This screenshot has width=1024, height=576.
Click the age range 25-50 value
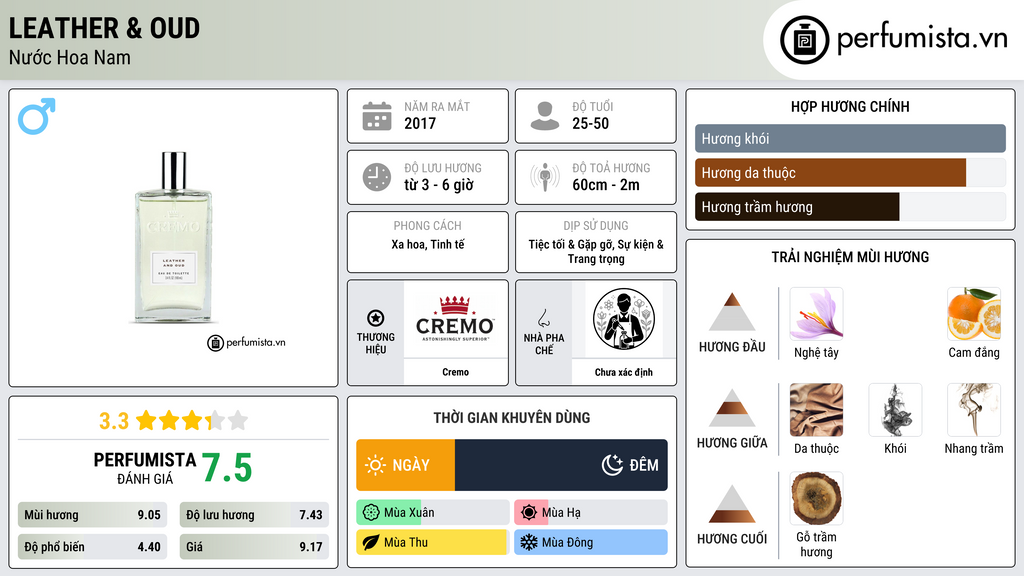(x=590, y=123)
